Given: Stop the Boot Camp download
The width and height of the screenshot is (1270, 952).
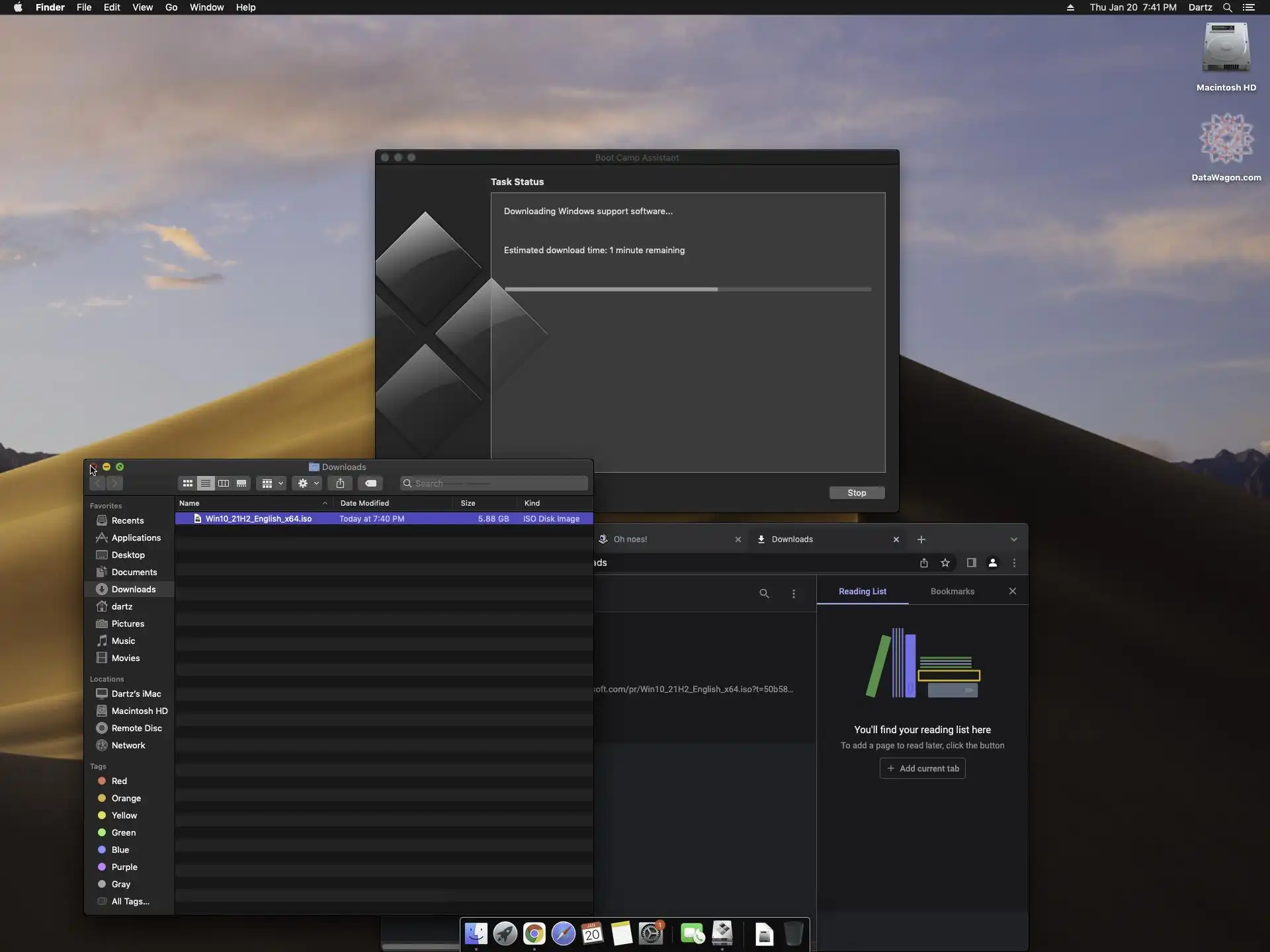Looking at the screenshot, I should pyautogui.click(x=857, y=493).
